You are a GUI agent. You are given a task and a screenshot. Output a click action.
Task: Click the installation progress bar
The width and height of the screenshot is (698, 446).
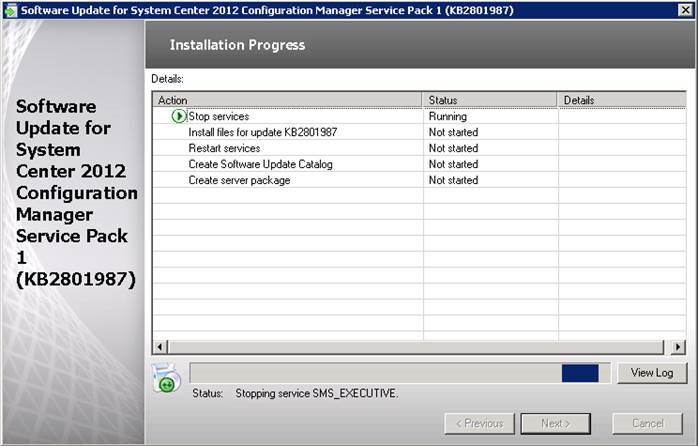(x=398, y=373)
